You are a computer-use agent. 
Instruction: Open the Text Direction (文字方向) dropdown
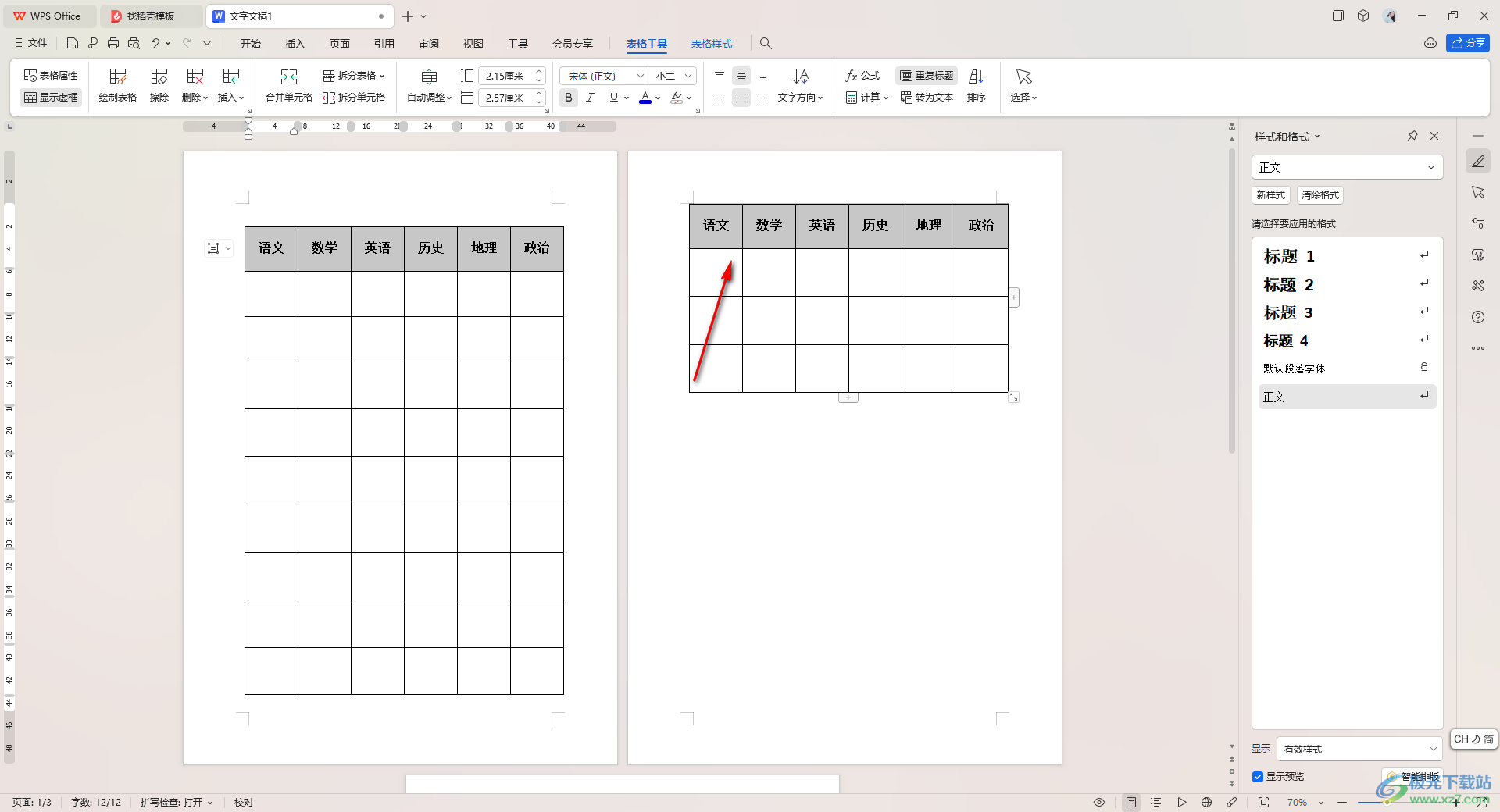tap(801, 98)
